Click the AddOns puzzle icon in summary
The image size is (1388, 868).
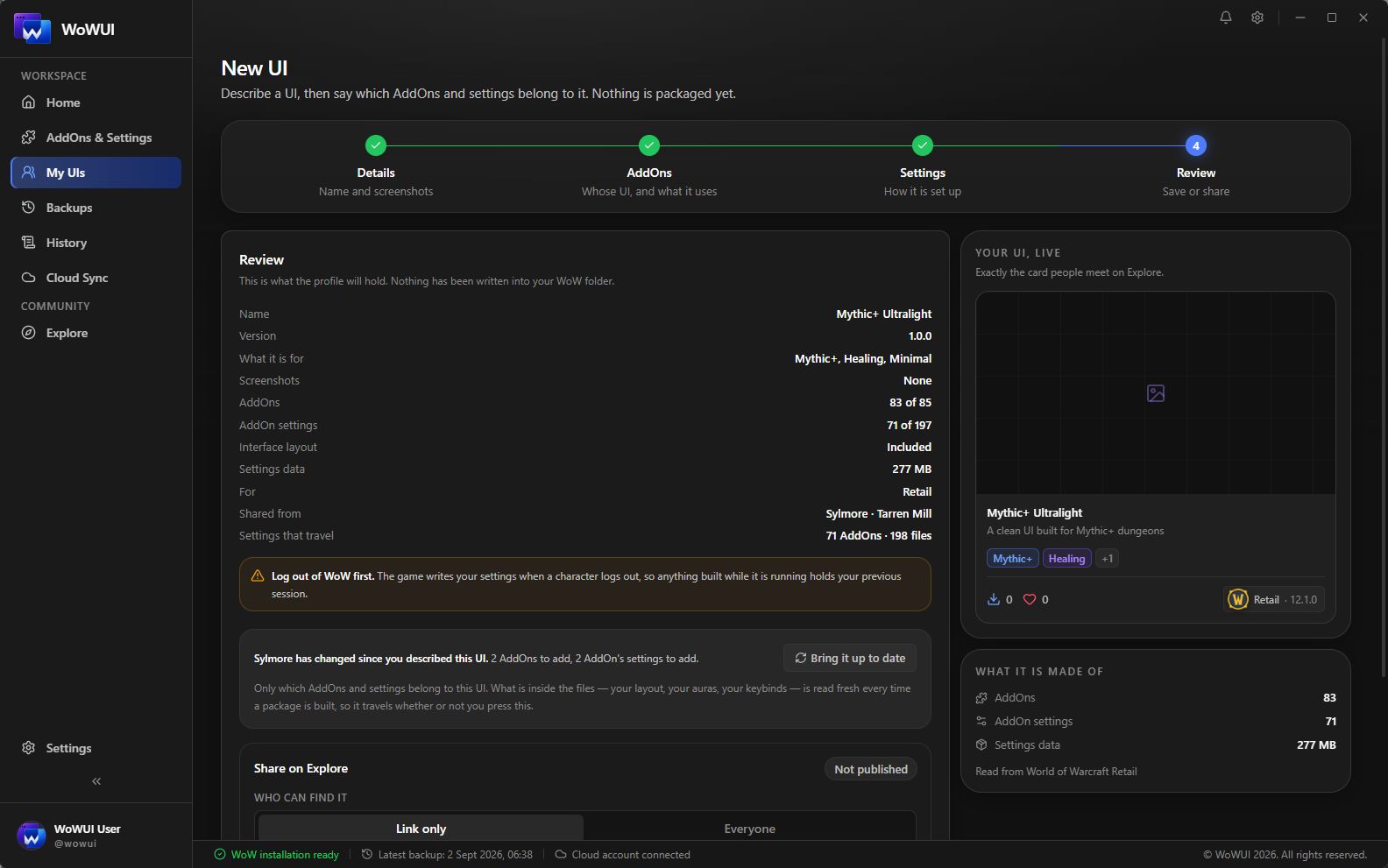(981, 697)
